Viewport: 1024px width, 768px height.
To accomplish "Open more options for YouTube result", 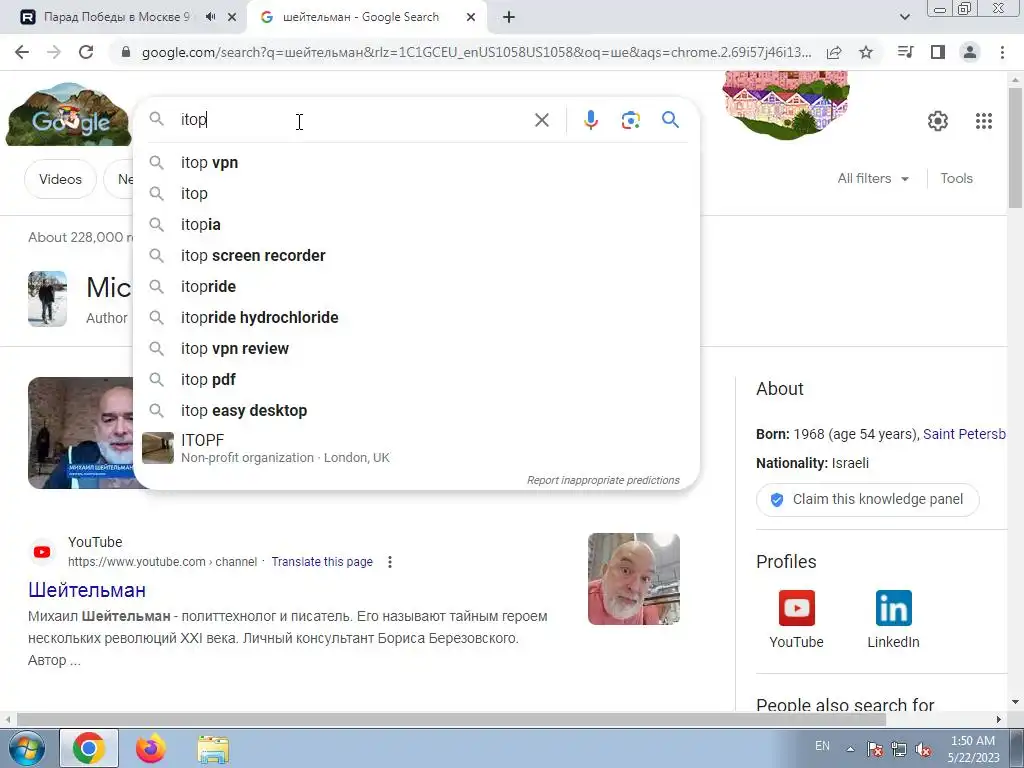I will point(390,562).
